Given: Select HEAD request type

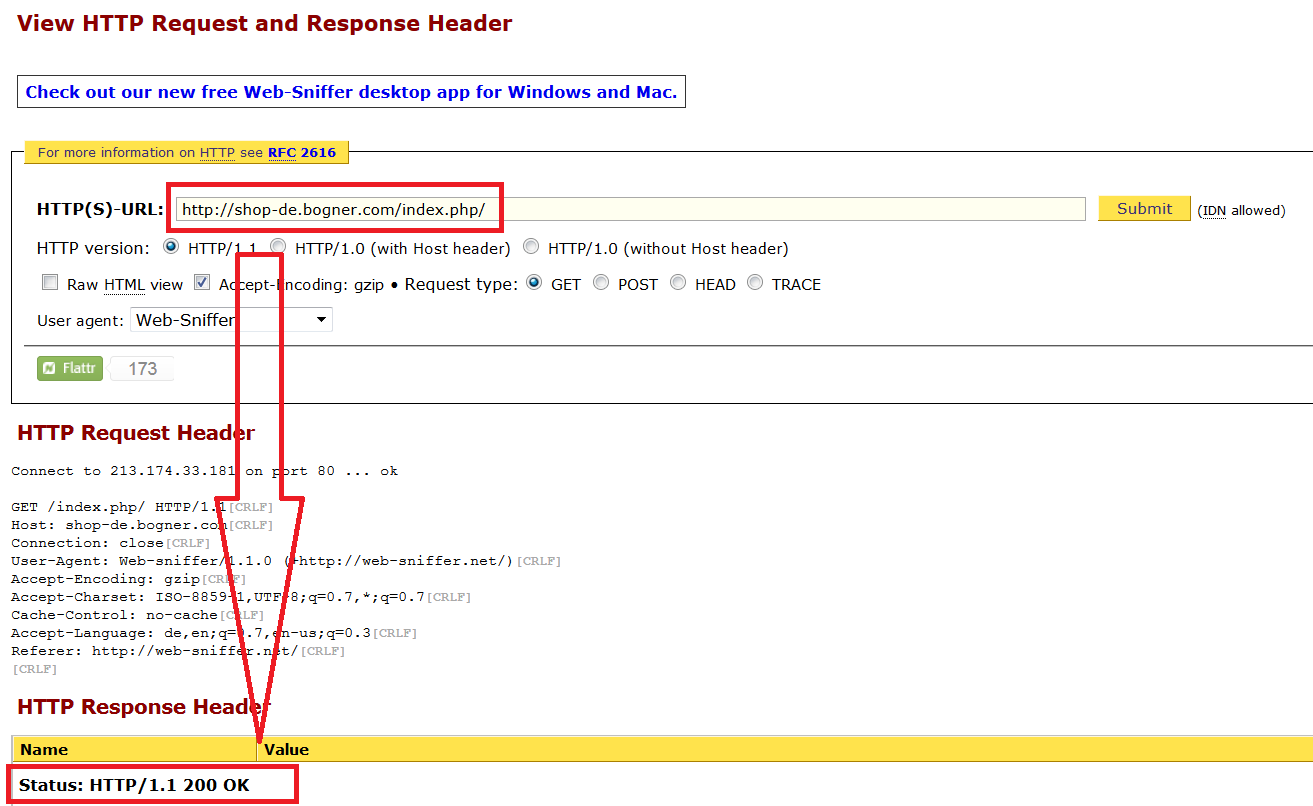Looking at the screenshot, I should (x=678, y=283).
